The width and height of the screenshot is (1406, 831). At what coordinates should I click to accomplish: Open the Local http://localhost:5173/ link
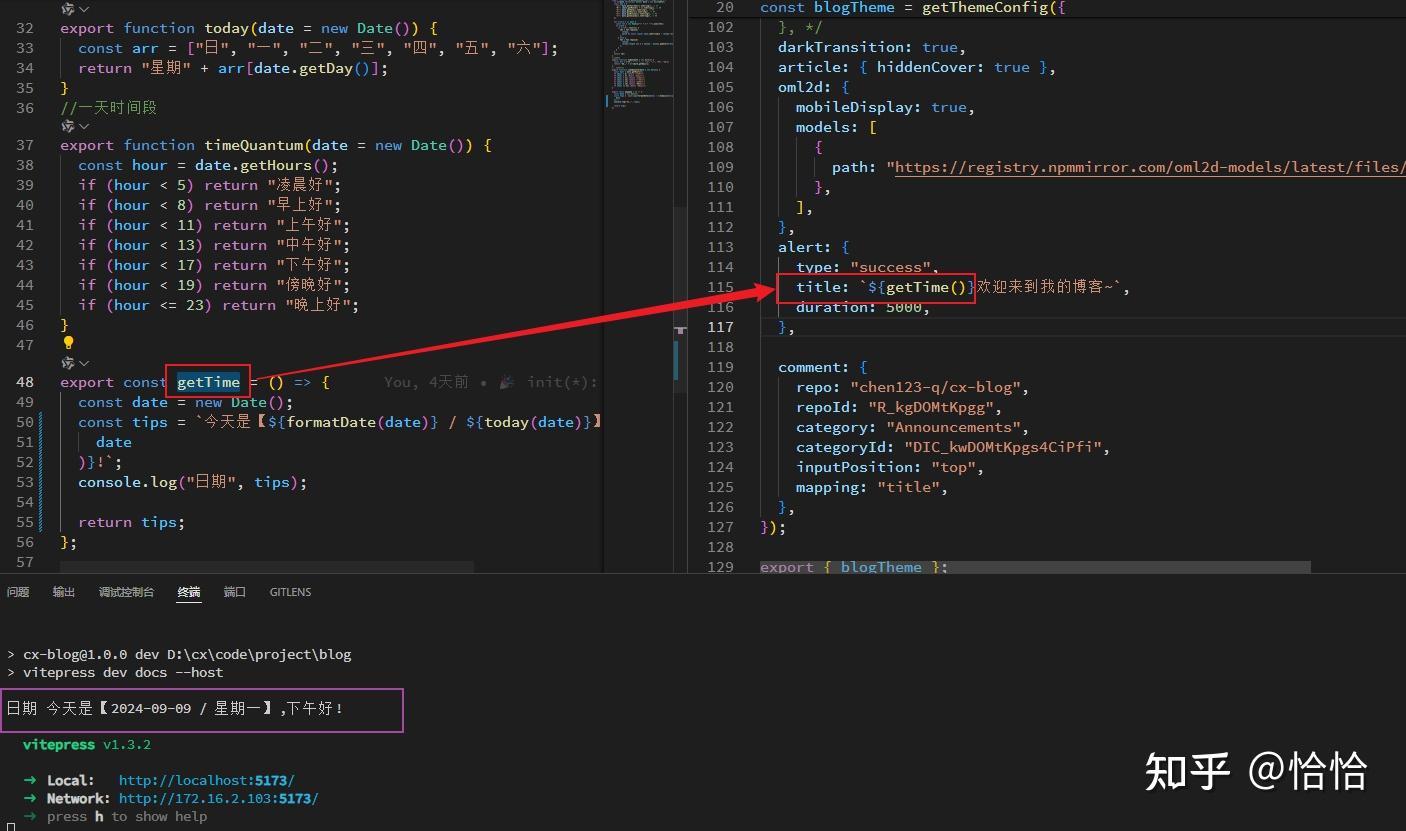click(207, 780)
